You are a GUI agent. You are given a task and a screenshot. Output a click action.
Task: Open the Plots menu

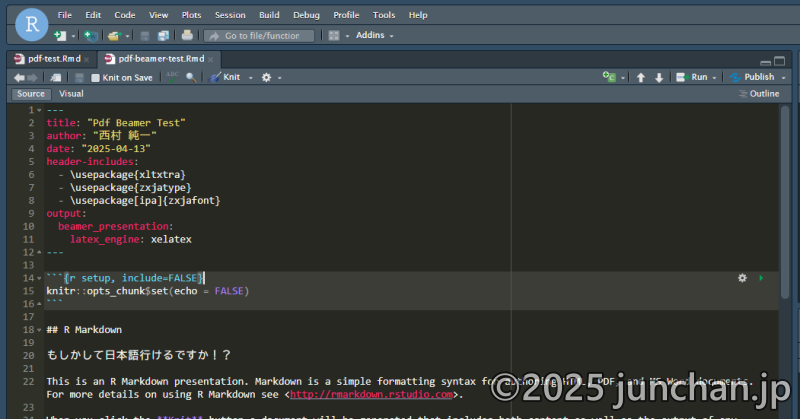coord(191,15)
